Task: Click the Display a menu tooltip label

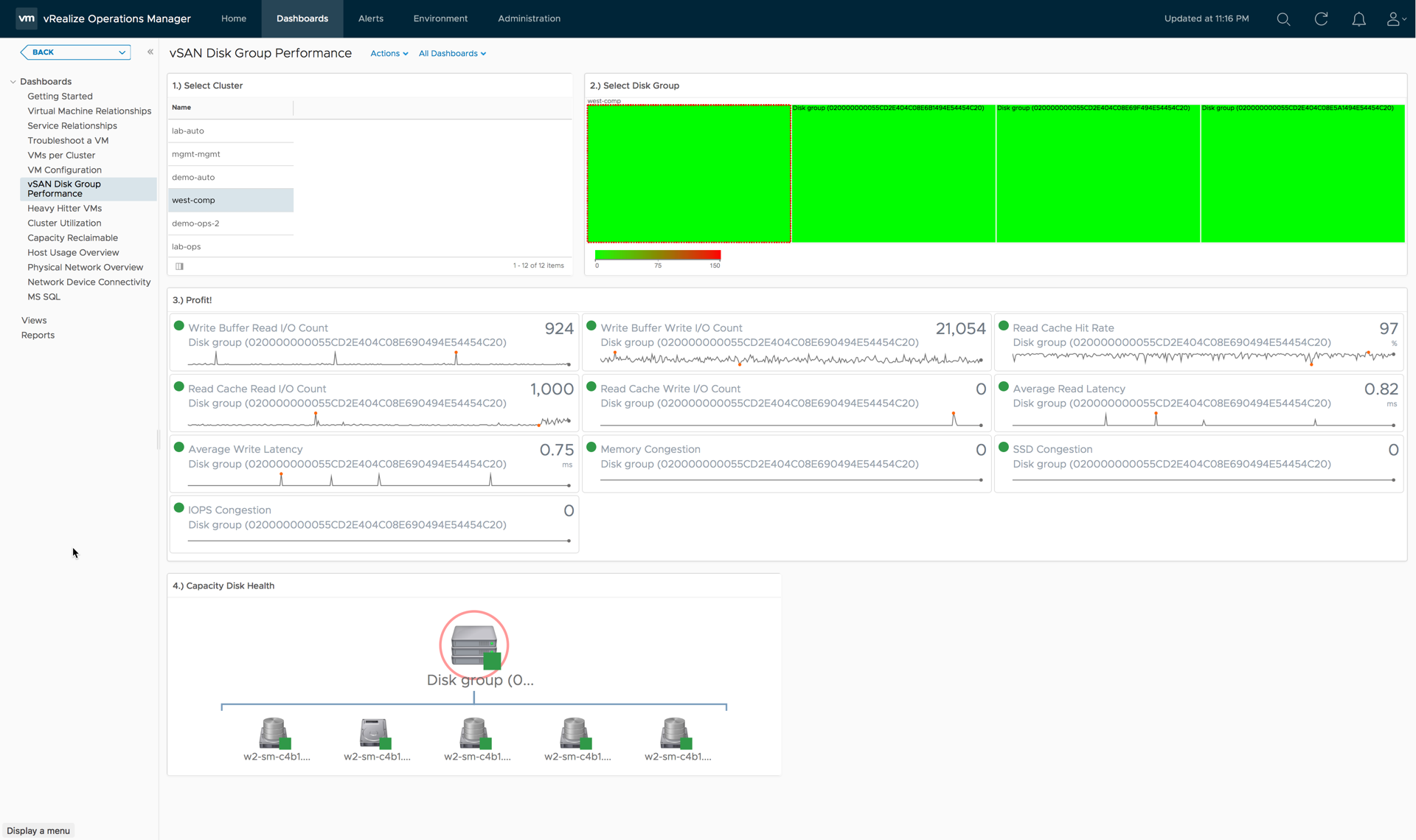Action: pos(38,830)
